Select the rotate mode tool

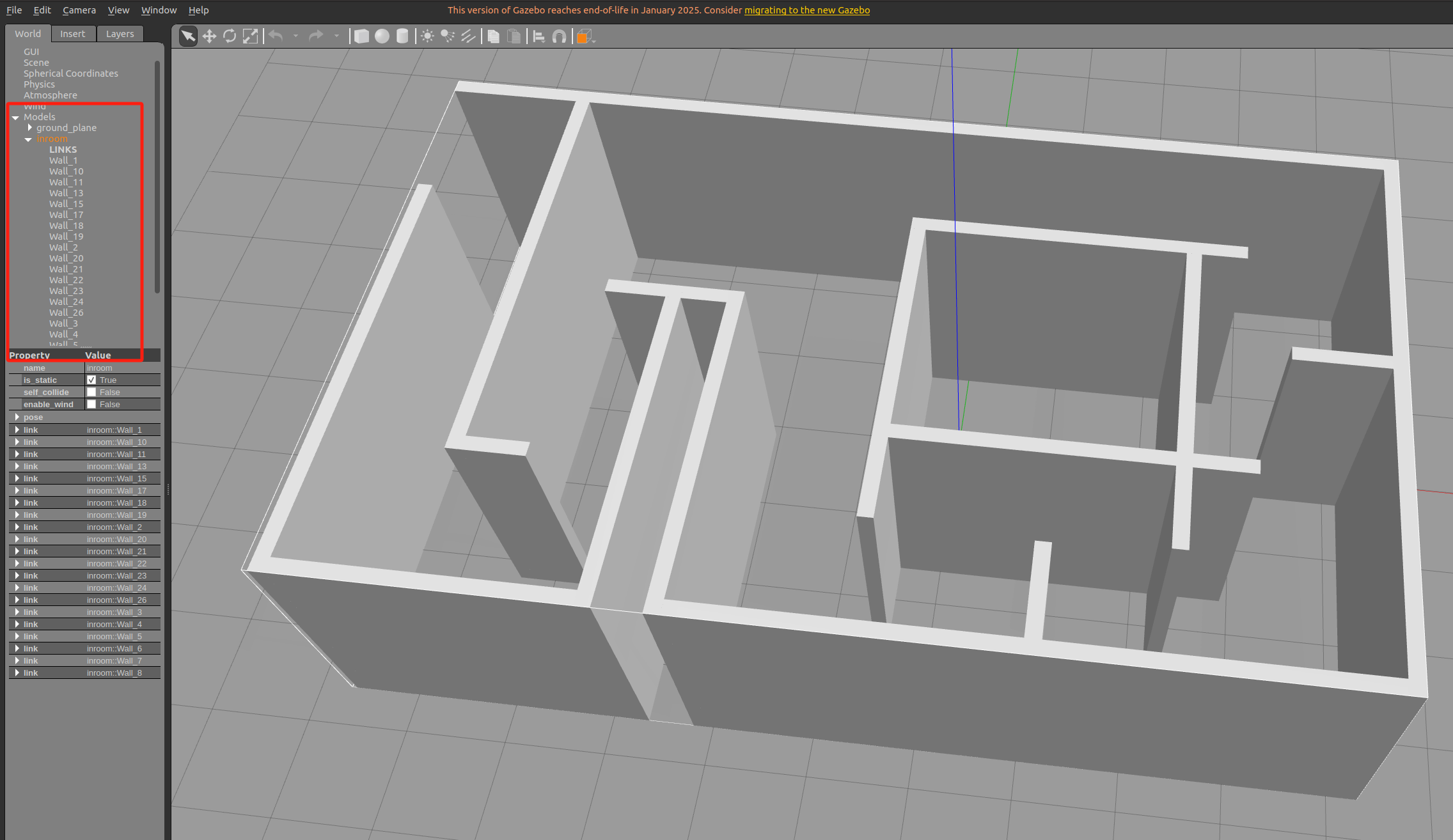click(230, 36)
